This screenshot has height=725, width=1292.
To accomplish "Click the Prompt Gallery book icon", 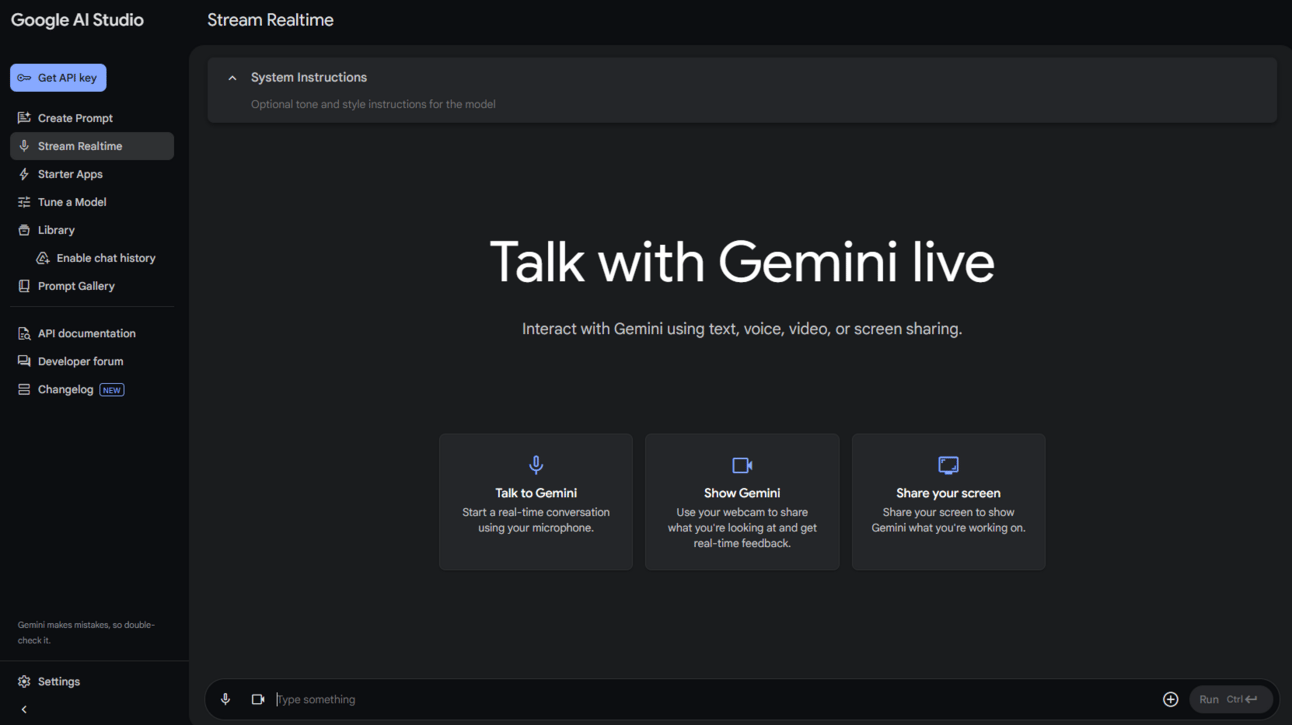I will (24, 286).
